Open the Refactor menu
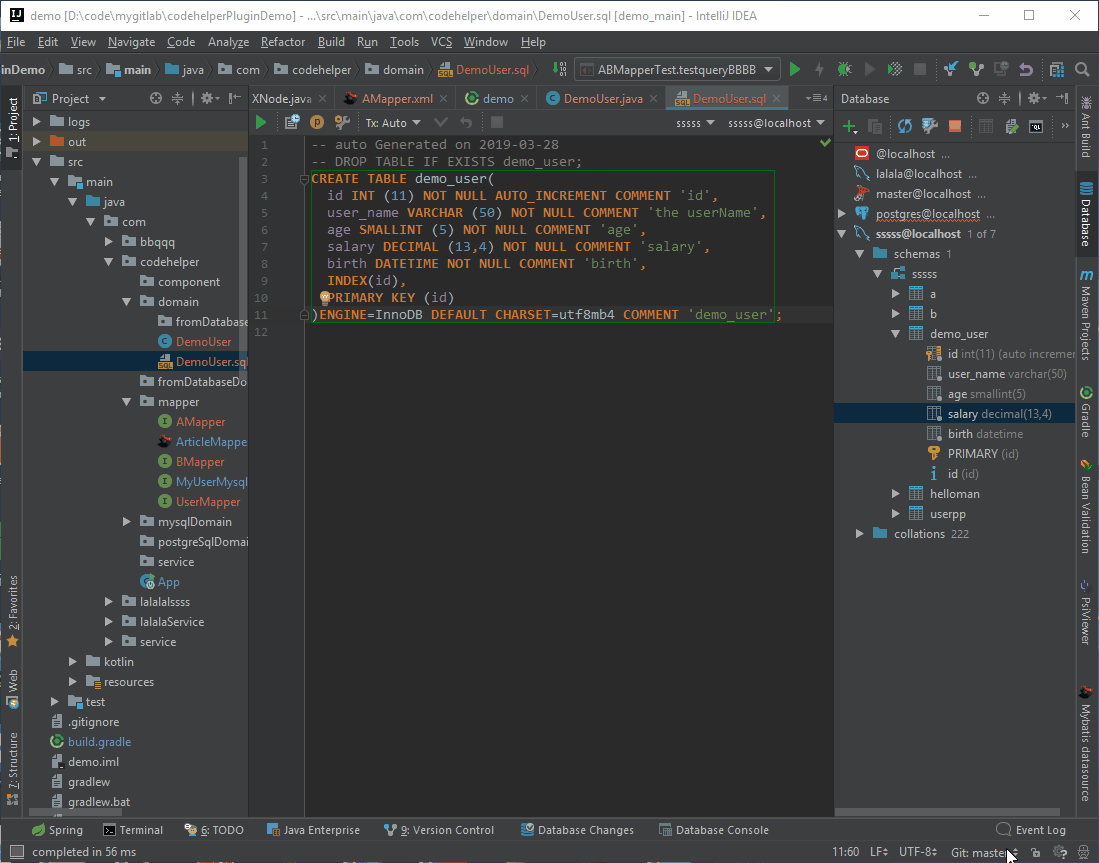Image resolution: width=1099 pixels, height=863 pixels. [283, 42]
